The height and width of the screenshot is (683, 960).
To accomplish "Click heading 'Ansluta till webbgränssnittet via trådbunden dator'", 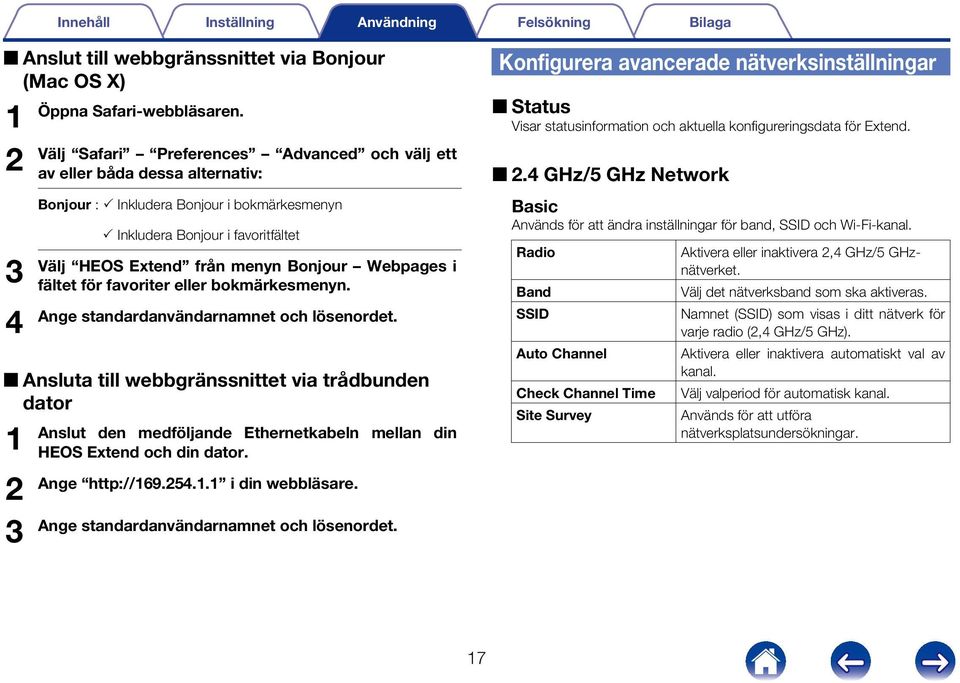I will click(226, 392).
